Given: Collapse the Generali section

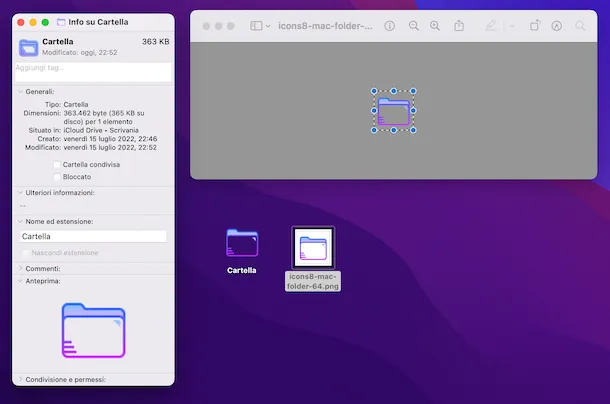Looking at the screenshot, I should point(20,91).
